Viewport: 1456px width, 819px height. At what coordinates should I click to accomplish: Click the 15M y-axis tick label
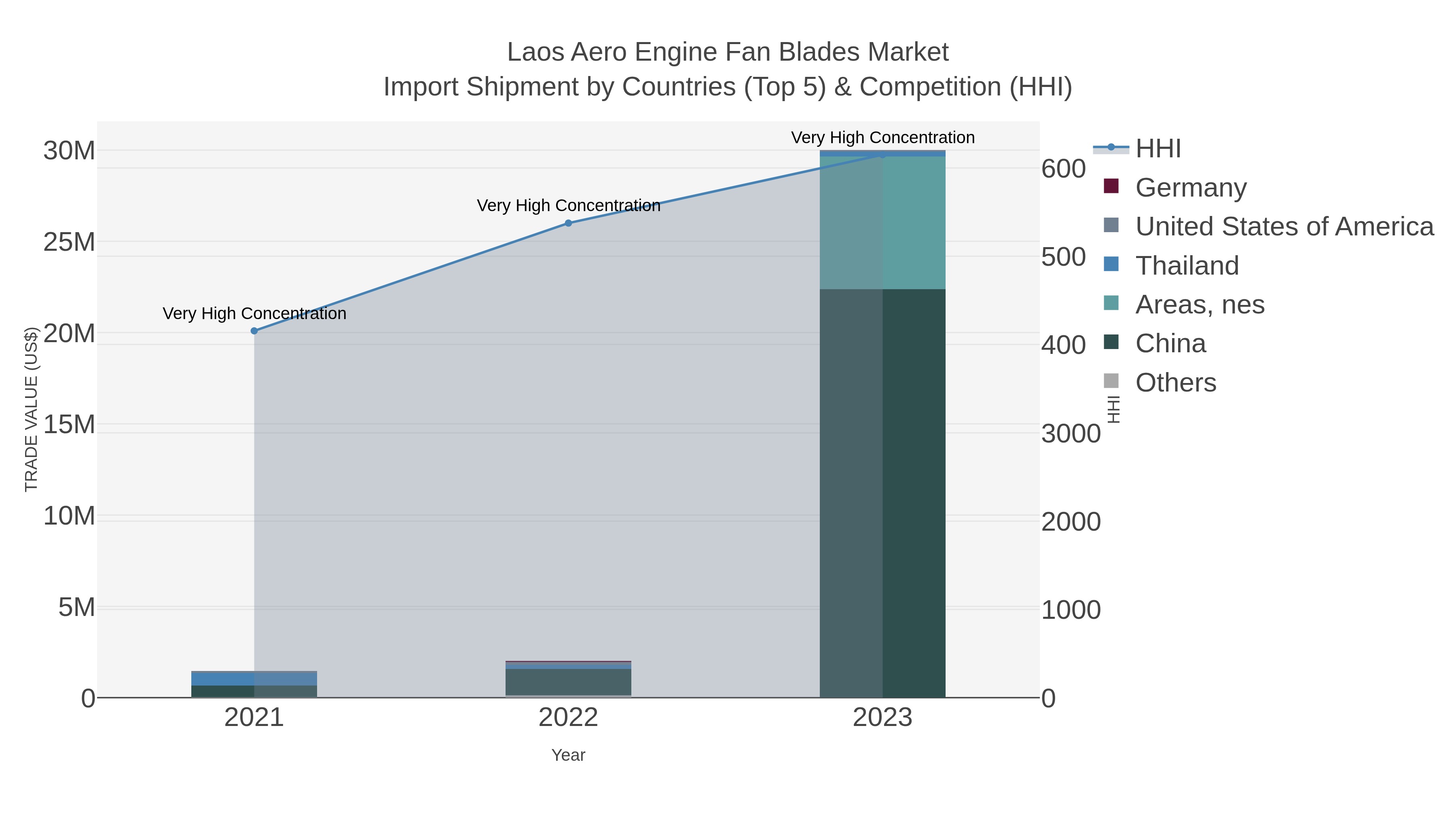(69, 425)
